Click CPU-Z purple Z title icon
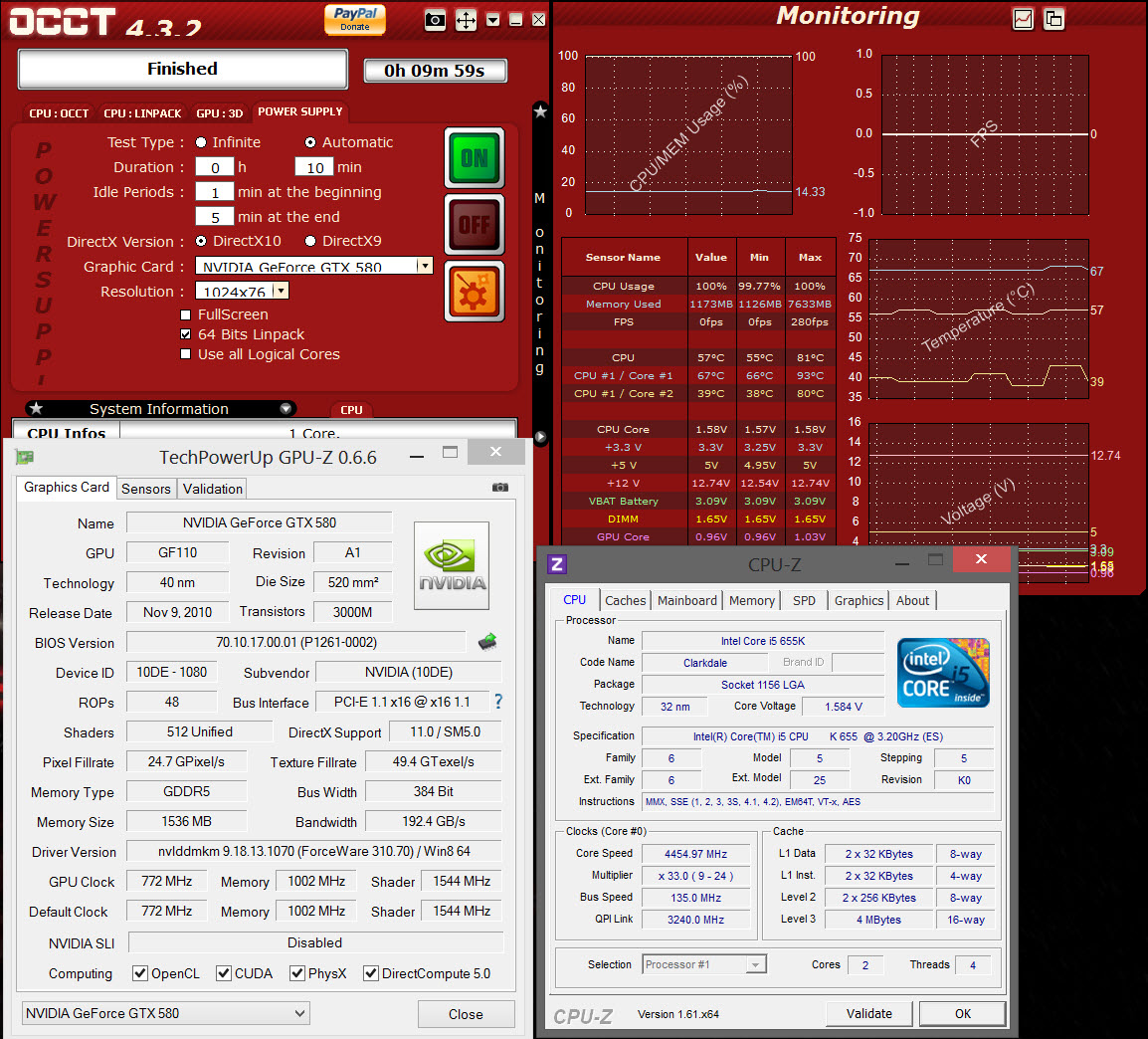This screenshot has height=1039, width=1148. coord(557,564)
